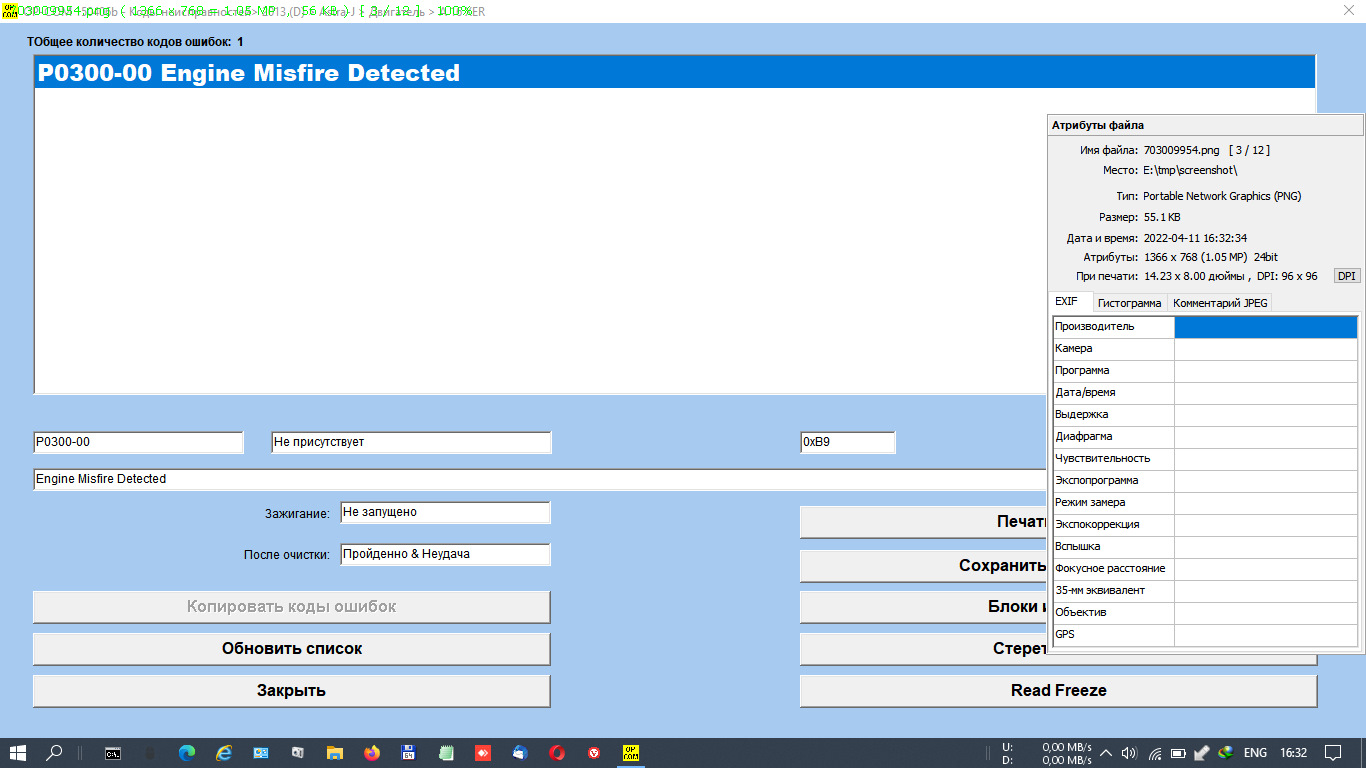1366x768 pixels.
Task: Click the Read Freeze button
Action: point(1059,691)
